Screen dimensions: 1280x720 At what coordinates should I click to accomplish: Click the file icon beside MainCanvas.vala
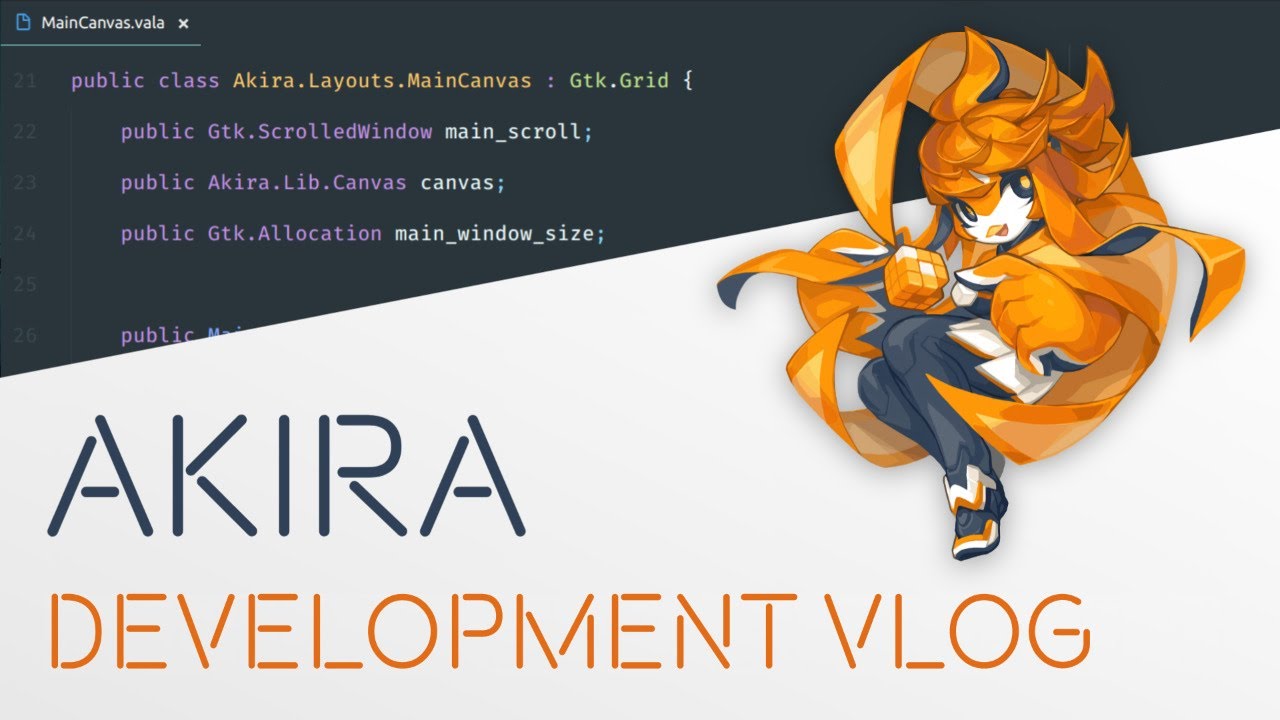pyautogui.click(x=23, y=22)
